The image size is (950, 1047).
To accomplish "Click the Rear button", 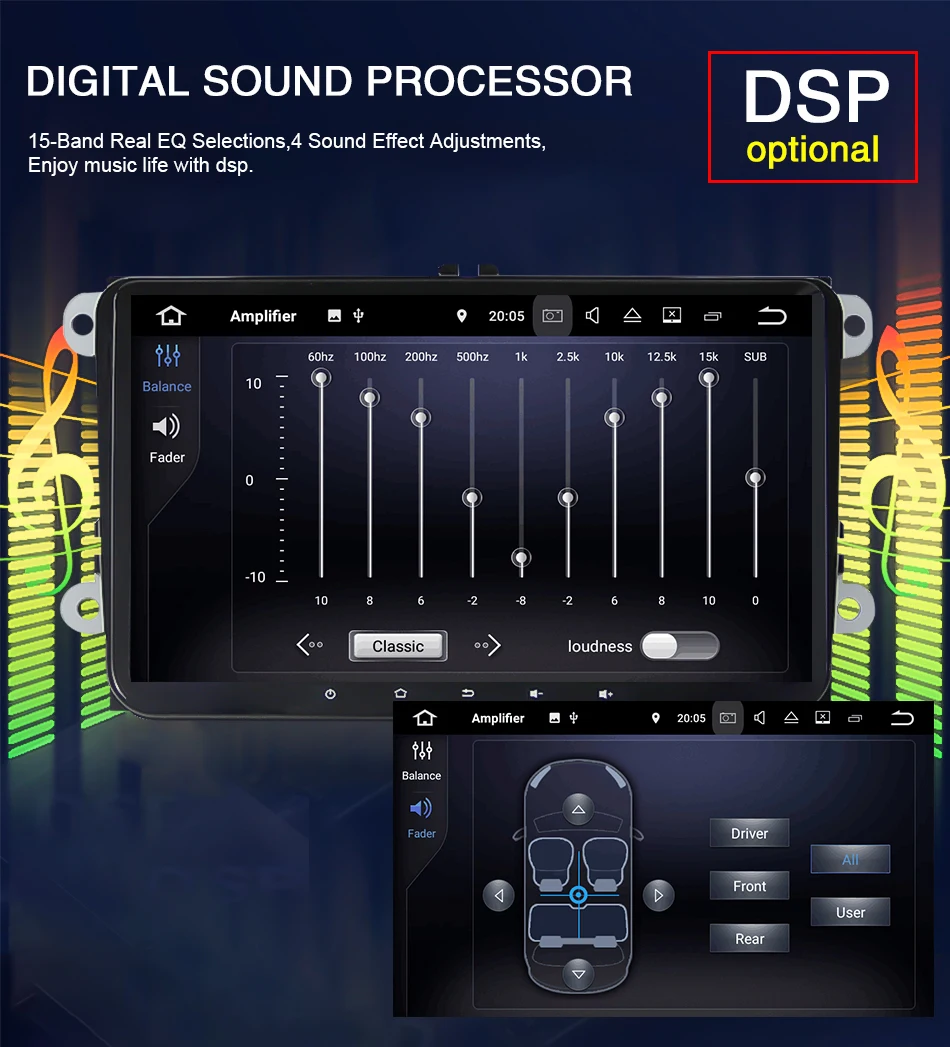I will tap(750, 938).
